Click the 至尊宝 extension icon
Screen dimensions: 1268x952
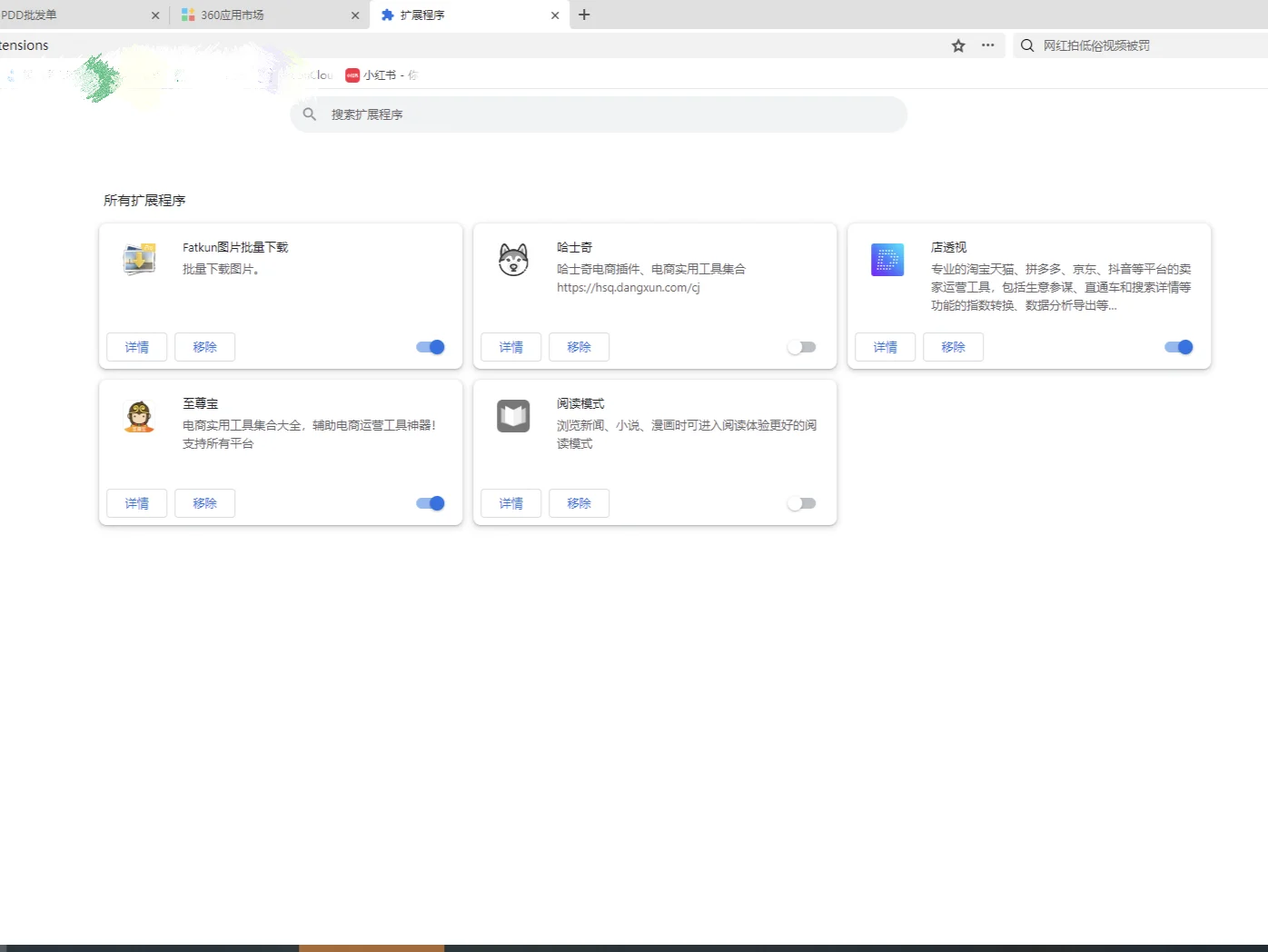click(x=138, y=415)
